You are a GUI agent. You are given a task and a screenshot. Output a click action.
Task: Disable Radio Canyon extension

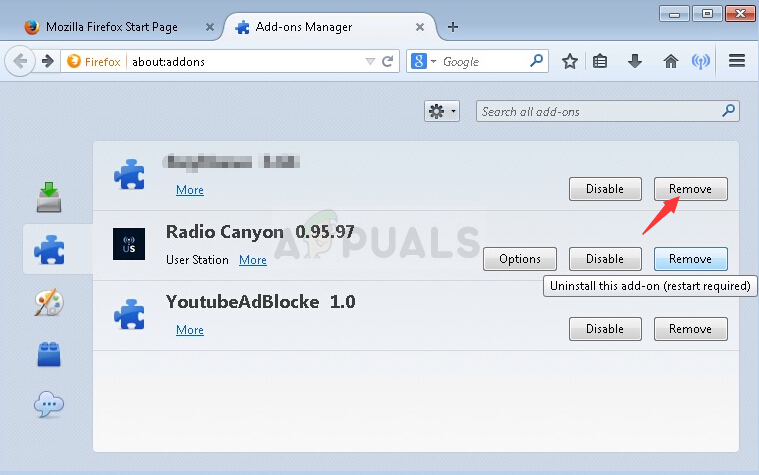(605, 259)
